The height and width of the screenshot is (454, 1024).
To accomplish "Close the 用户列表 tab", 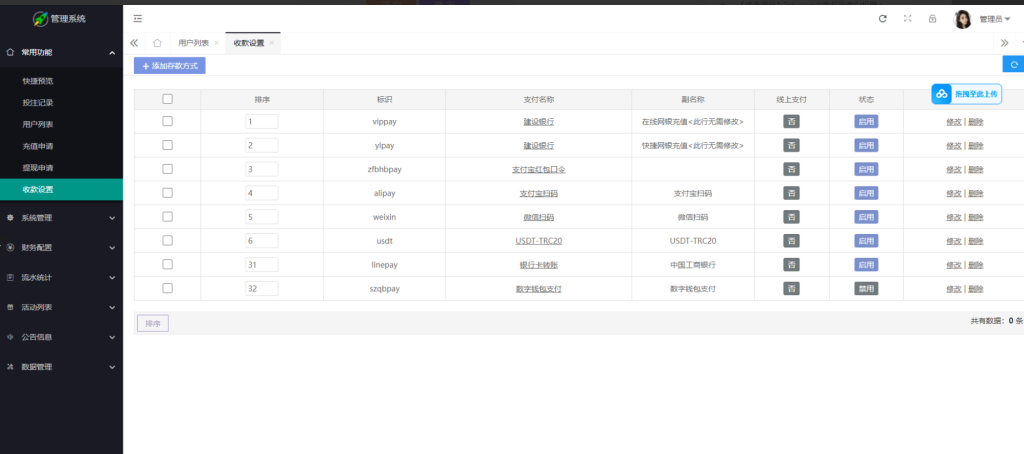I will (216, 43).
